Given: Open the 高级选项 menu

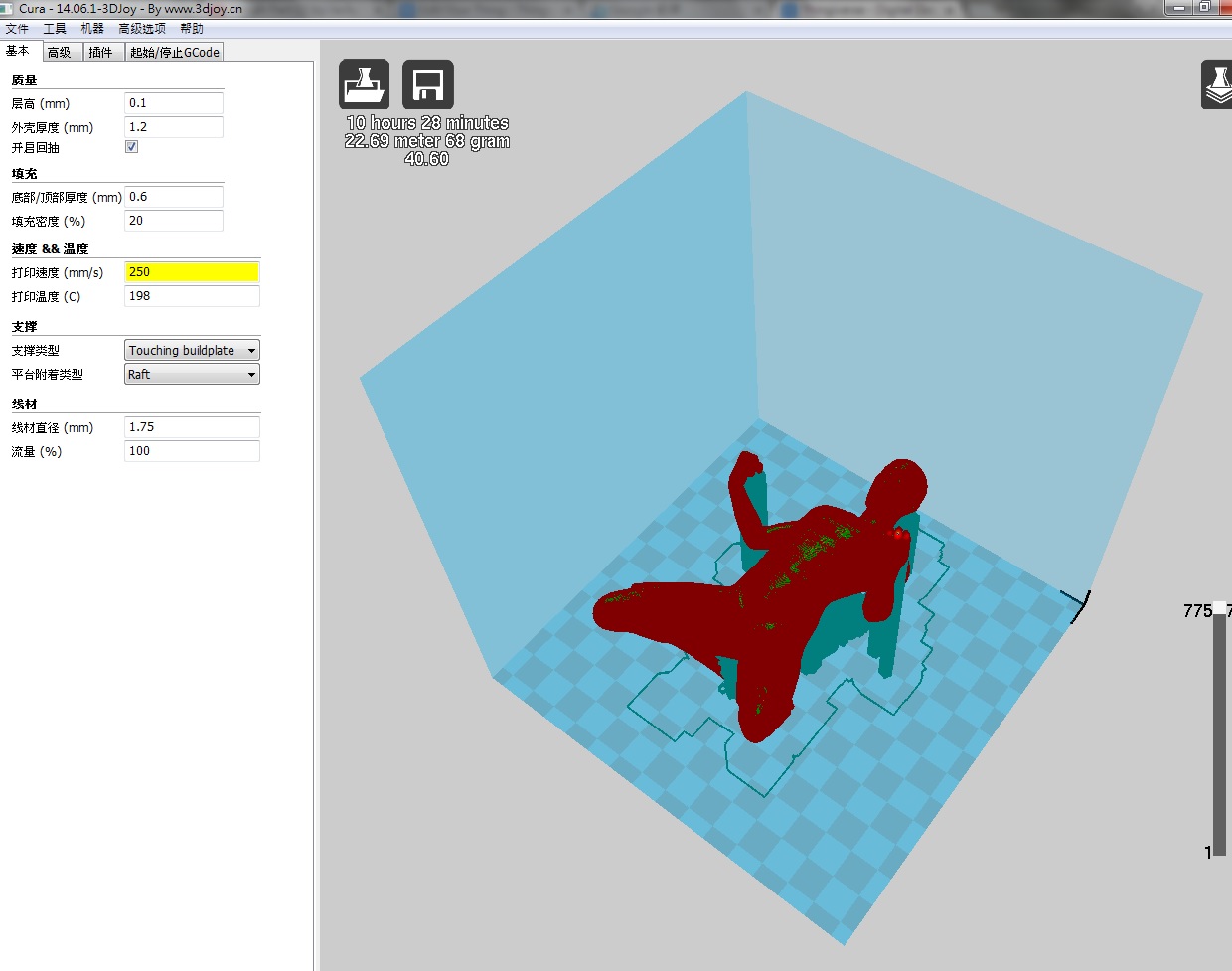Looking at the screenshot, I should (x=142, y=29).
